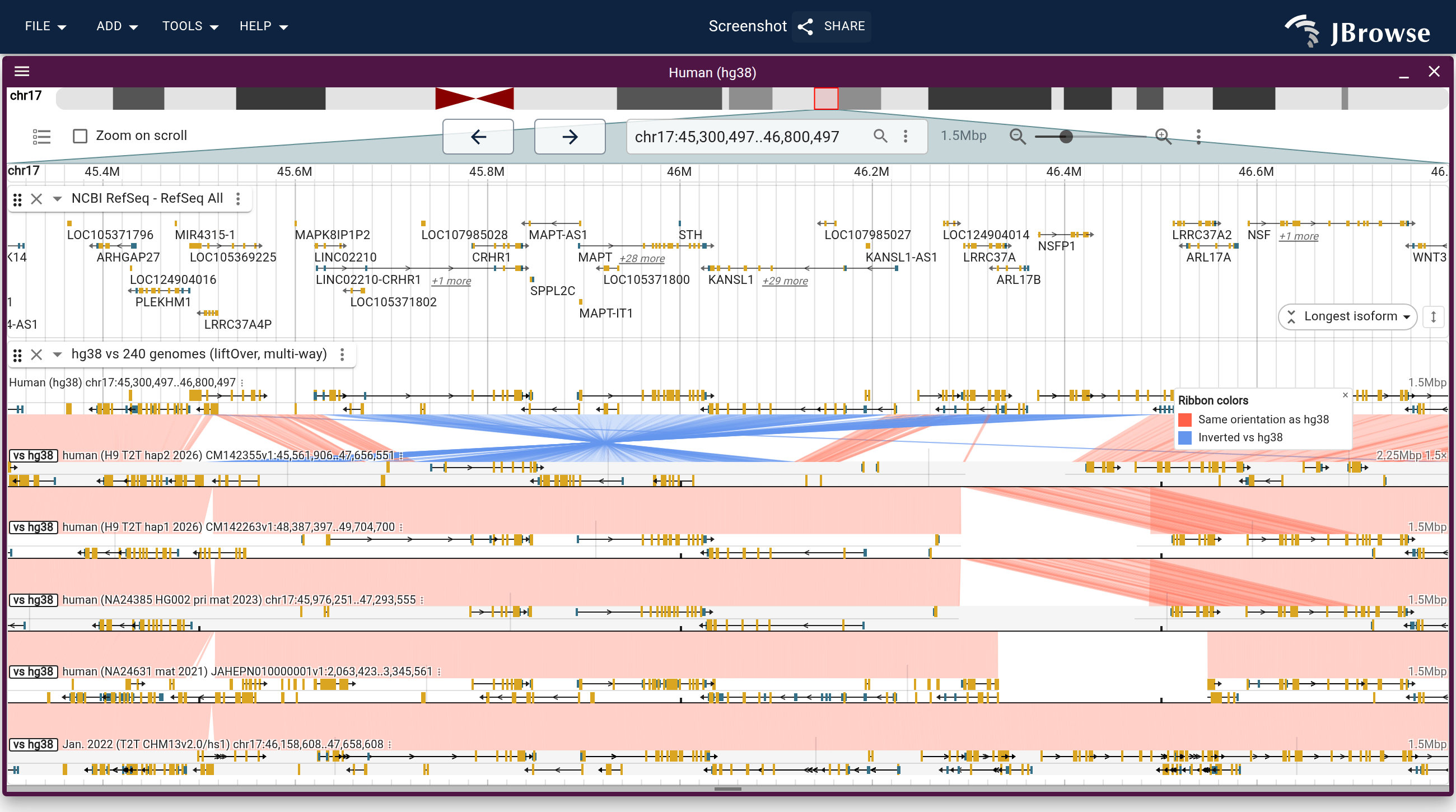Expand MAPT +28 more isoforms link
The width and height of the screenshot is (1456, 812).
click(642, 258)
